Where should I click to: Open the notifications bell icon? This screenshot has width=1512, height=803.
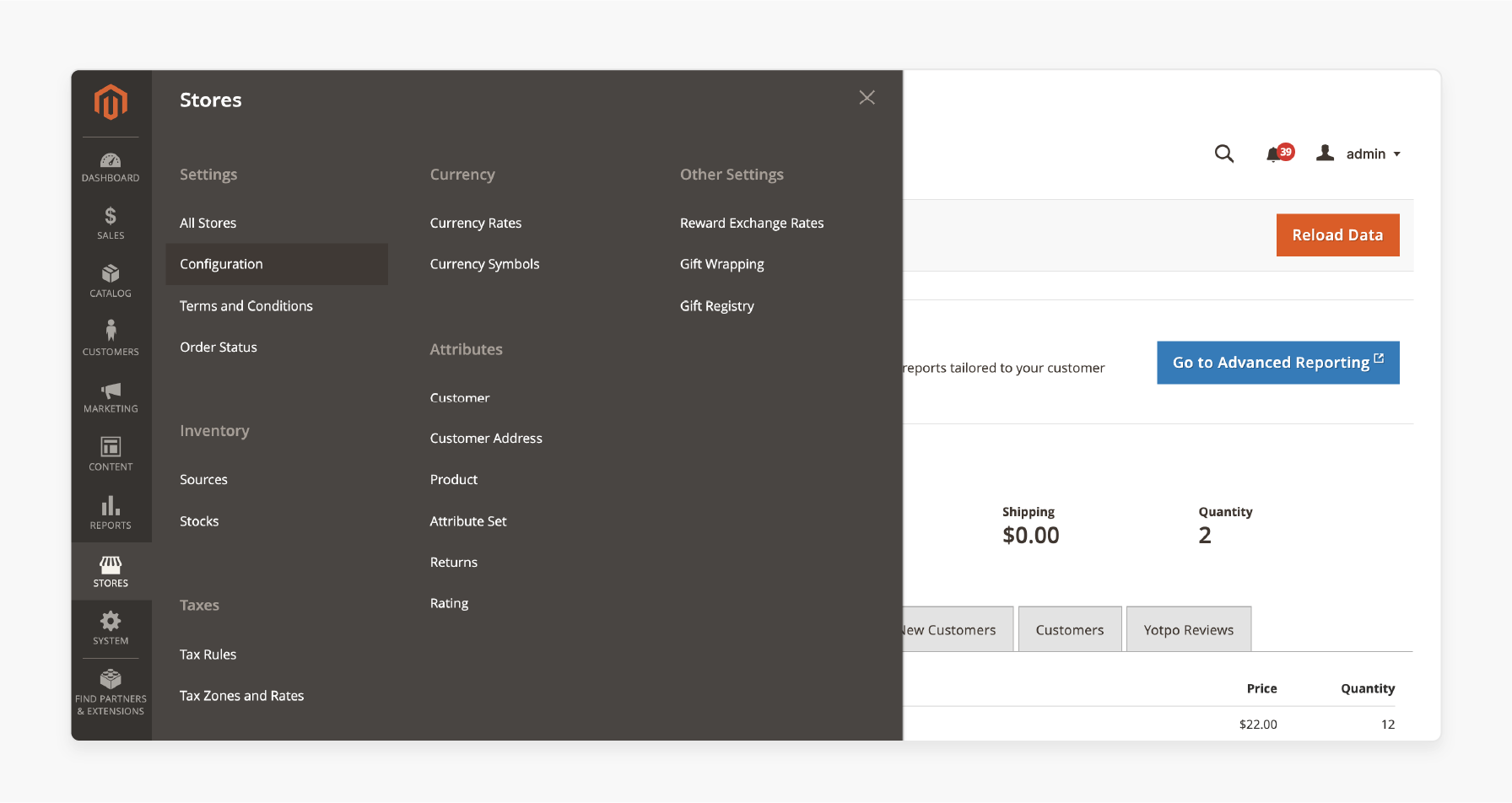pyautogui.click(x=1273, y=154)
